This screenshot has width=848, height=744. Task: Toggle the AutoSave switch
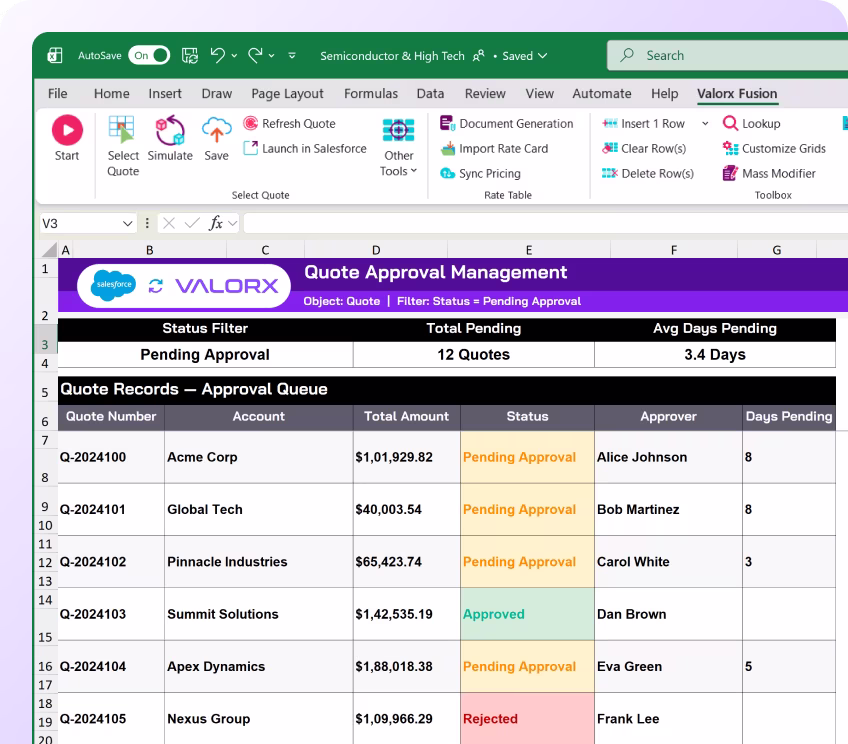point(149,55)
